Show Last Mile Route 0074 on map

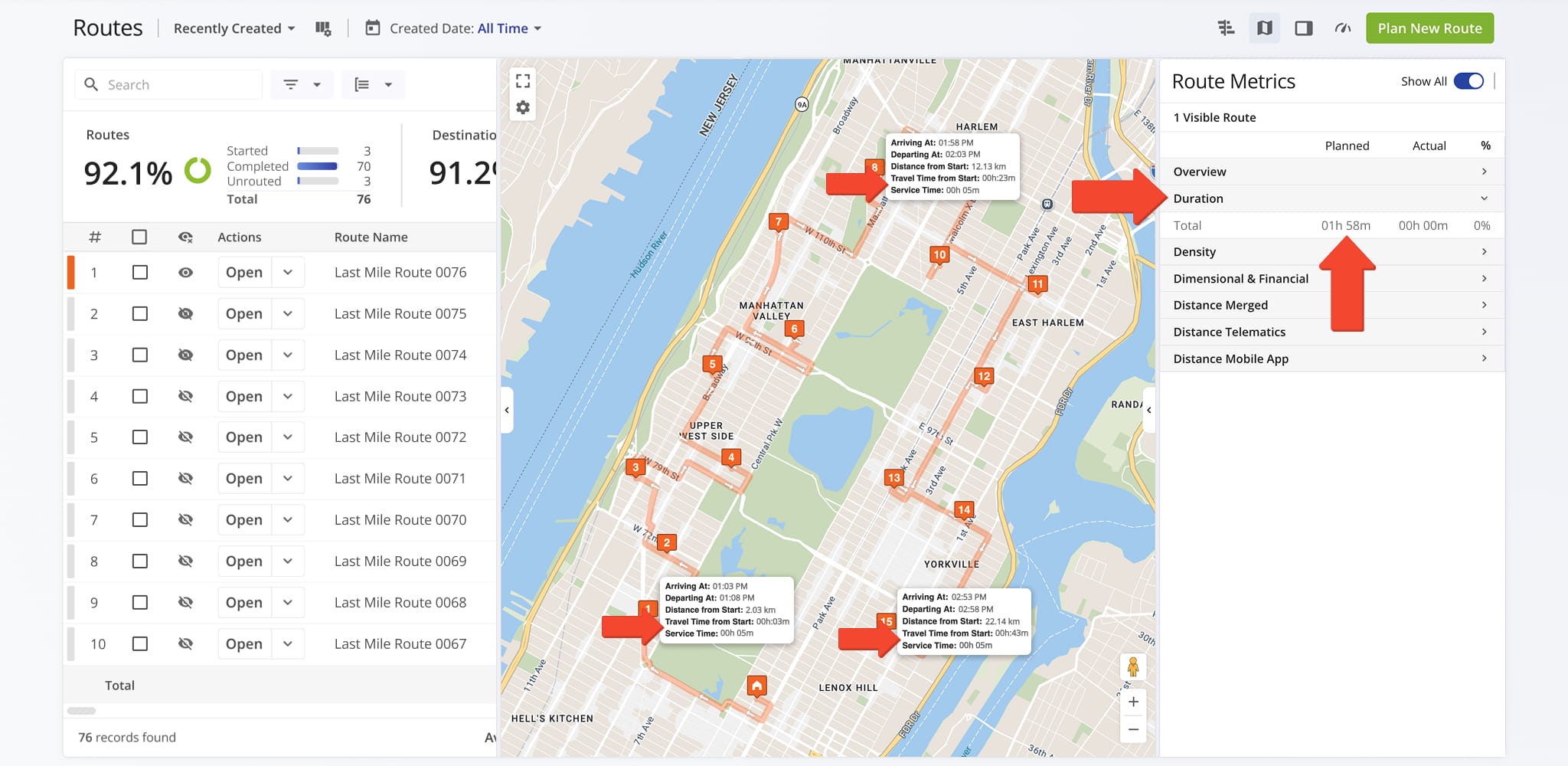coord(185,355)
